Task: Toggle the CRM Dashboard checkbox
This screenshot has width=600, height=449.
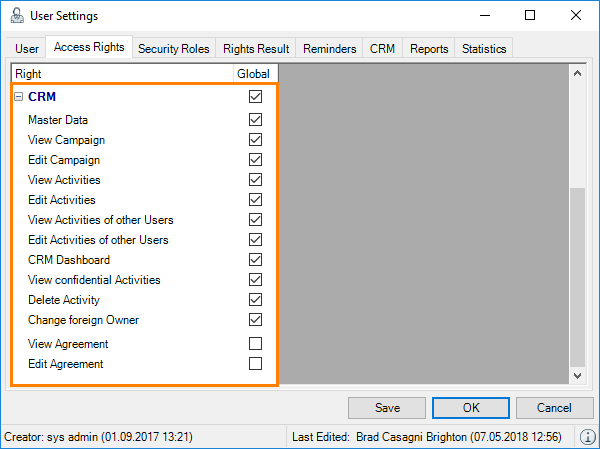Action: click(x=255, y=260)
